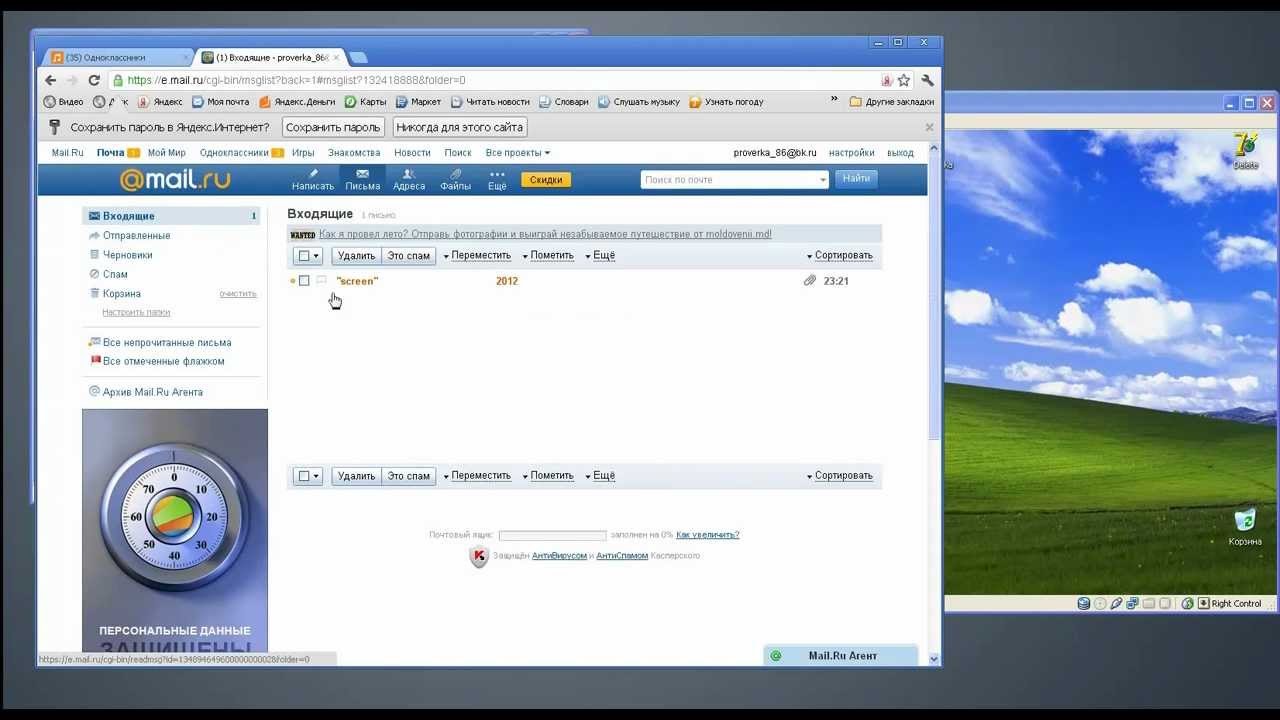Expand the top Переместить dropdown

click(x=477, y=256)
